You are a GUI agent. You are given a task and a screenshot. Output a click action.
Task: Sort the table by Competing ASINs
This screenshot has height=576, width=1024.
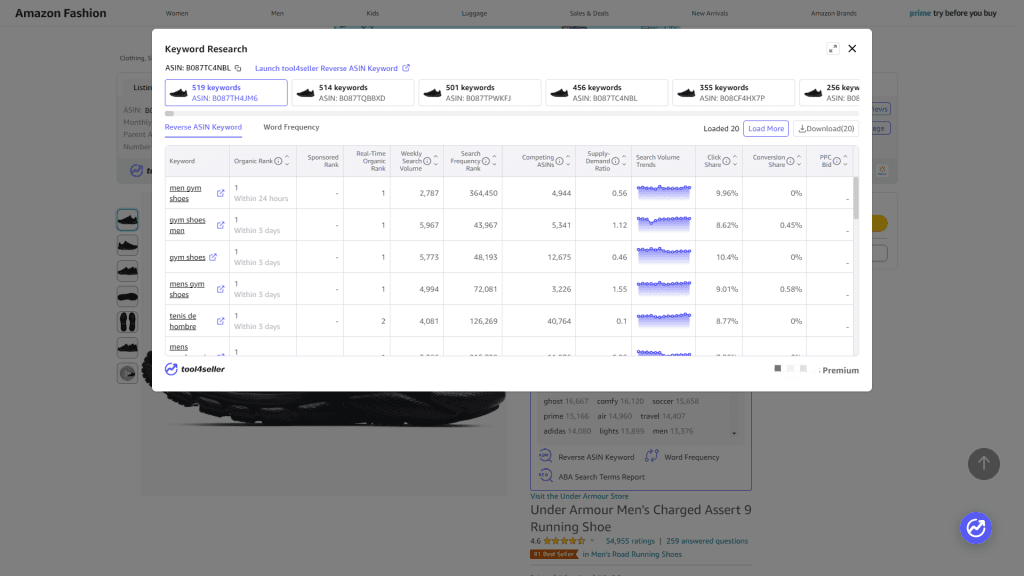coord(568,161)
